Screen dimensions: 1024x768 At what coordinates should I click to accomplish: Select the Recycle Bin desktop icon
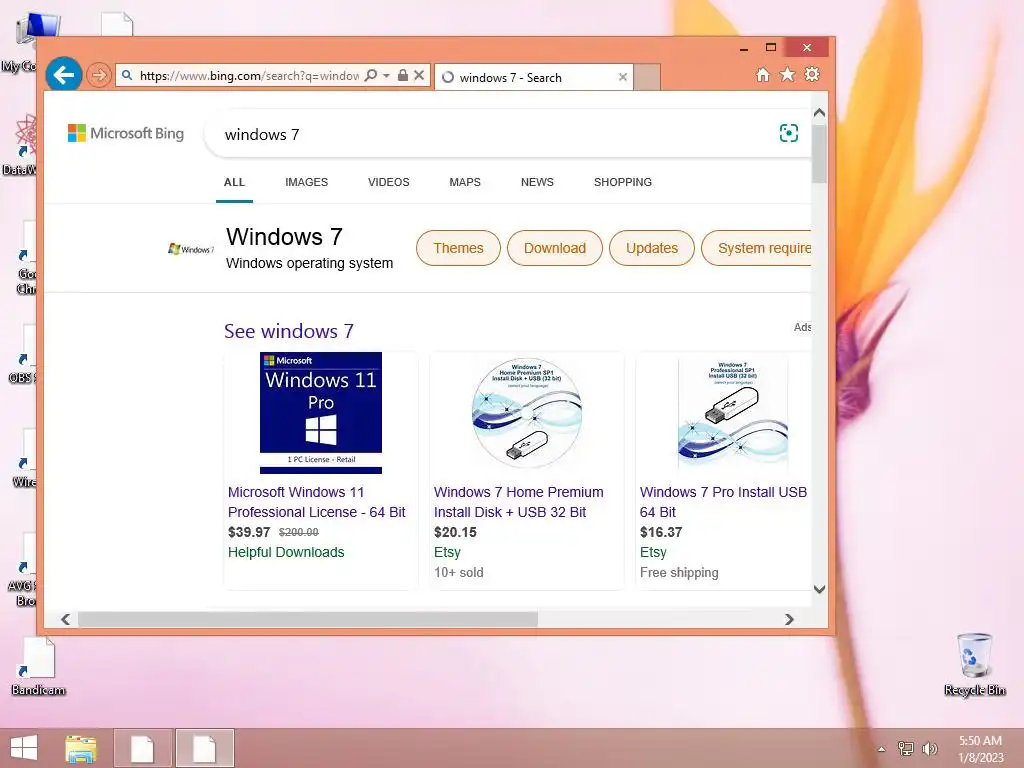point(974,664)
